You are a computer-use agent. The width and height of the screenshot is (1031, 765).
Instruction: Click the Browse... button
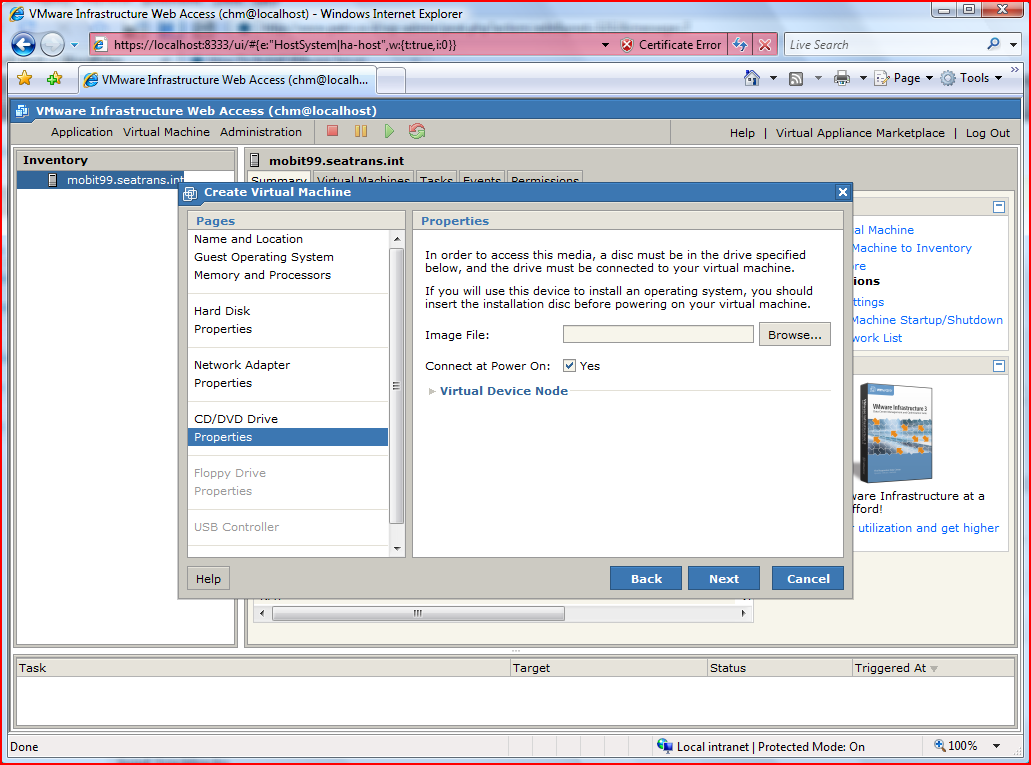[x=794, y=334]
